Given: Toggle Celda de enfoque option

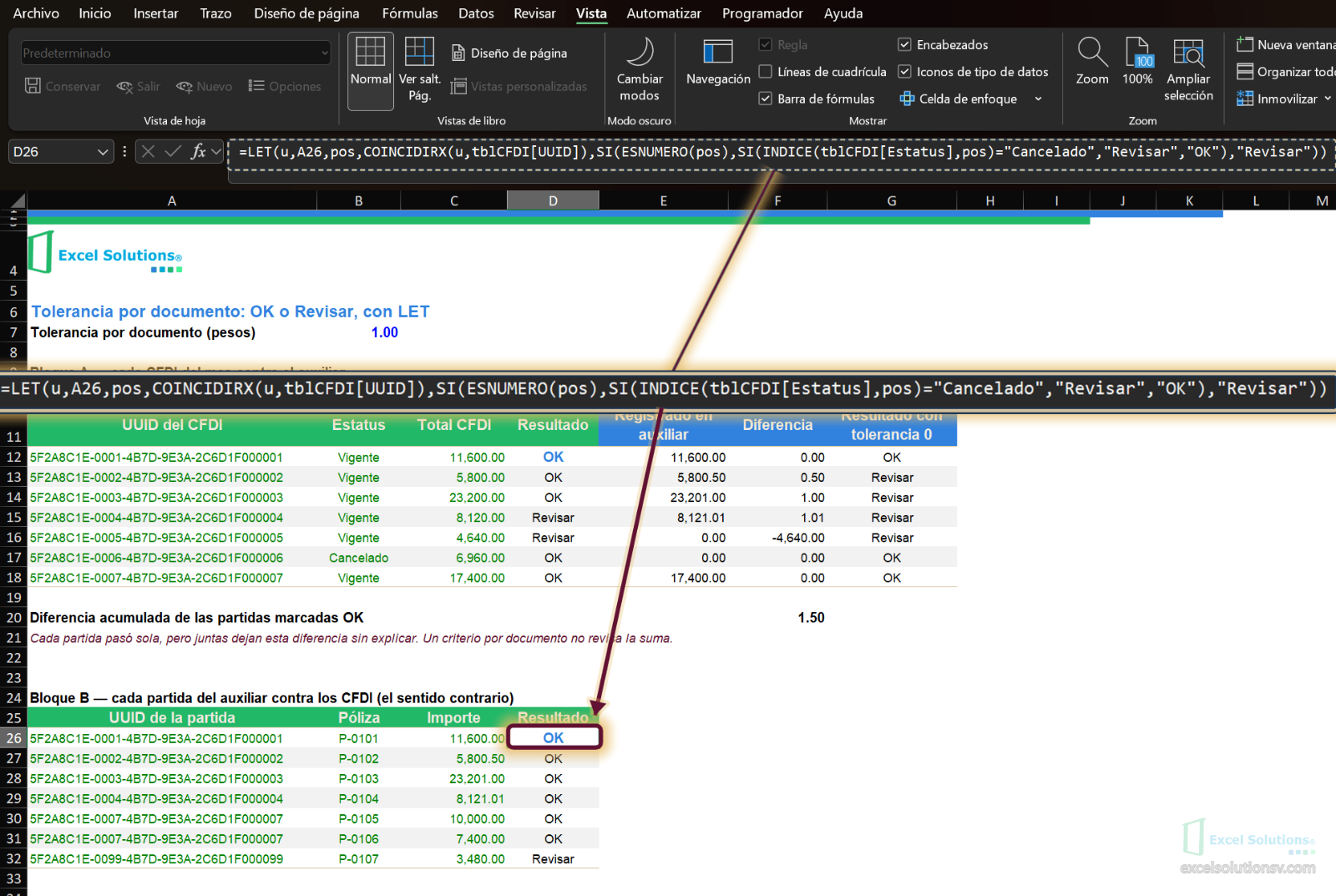Looking at the screenshot, I should [x=959, y=99].
